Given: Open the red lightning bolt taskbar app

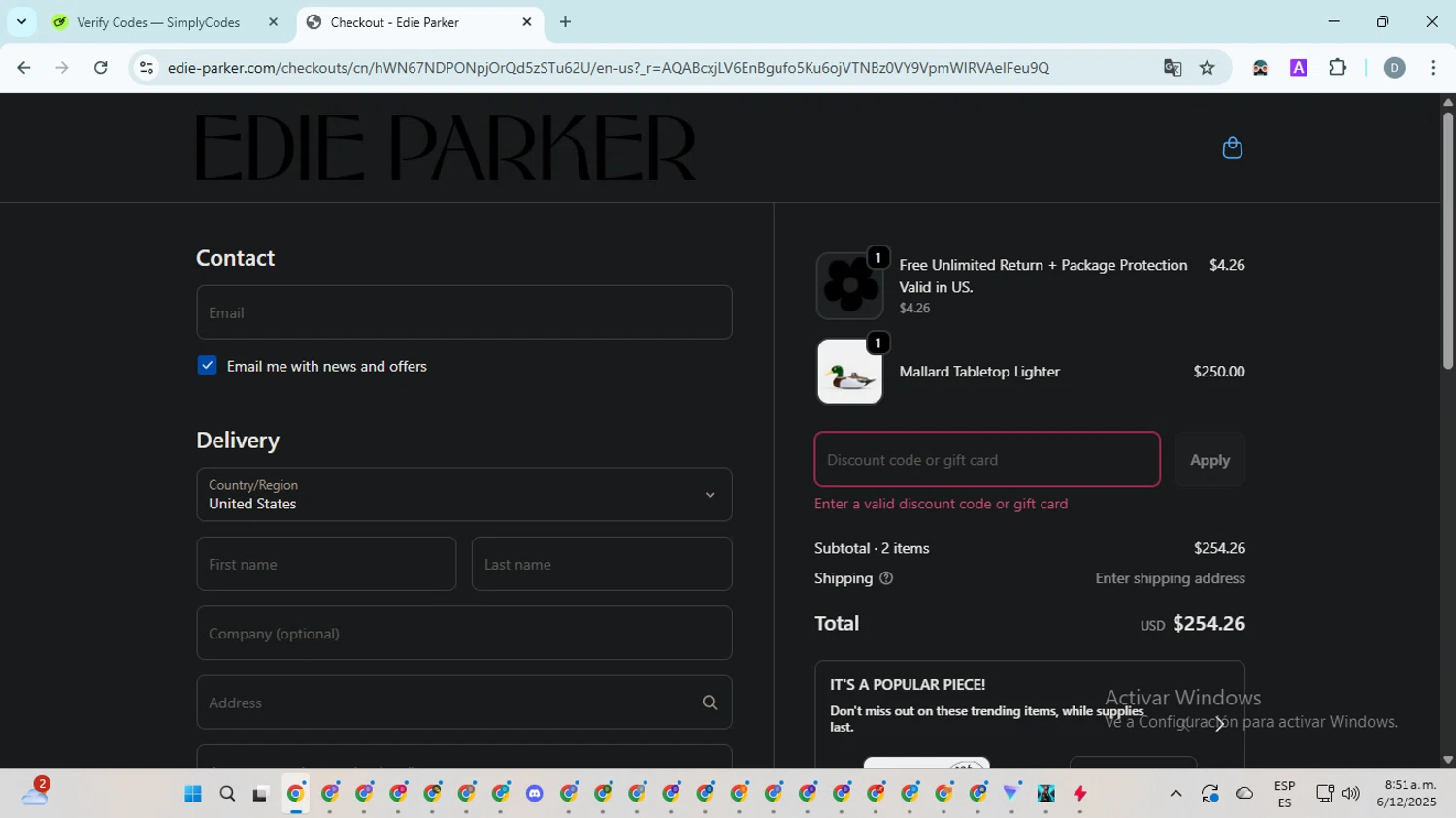Looking at the screenshot, I should coord(1080,794).
